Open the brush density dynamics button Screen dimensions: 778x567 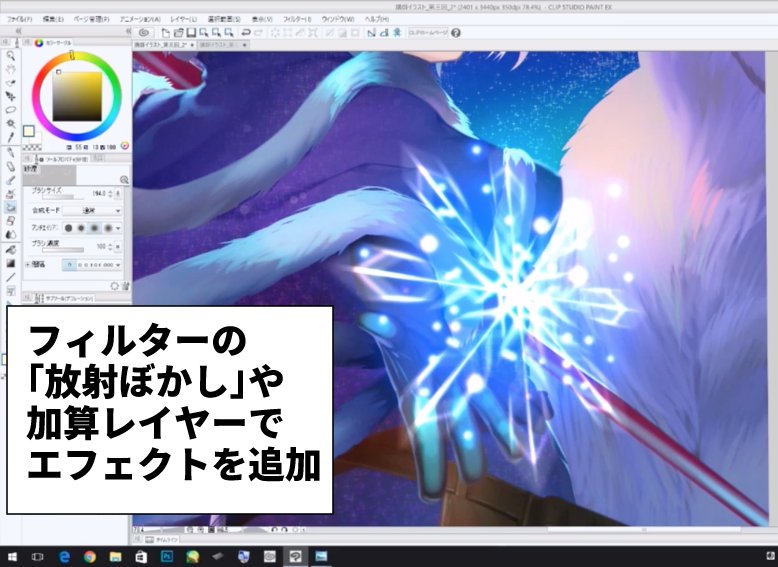coord(118,247)
